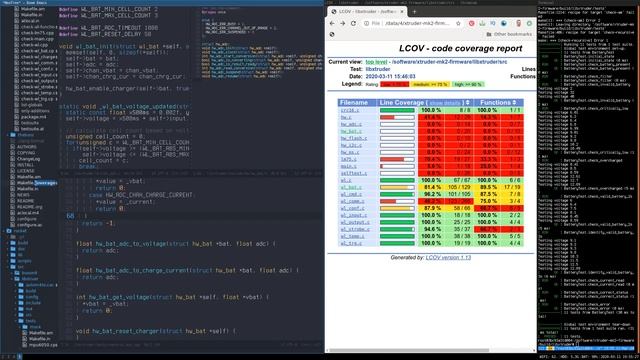Screen dimensions: 640x360
Task: Click file icon beside aclocal.m4 near configure
Action: (x=12, y=213)
